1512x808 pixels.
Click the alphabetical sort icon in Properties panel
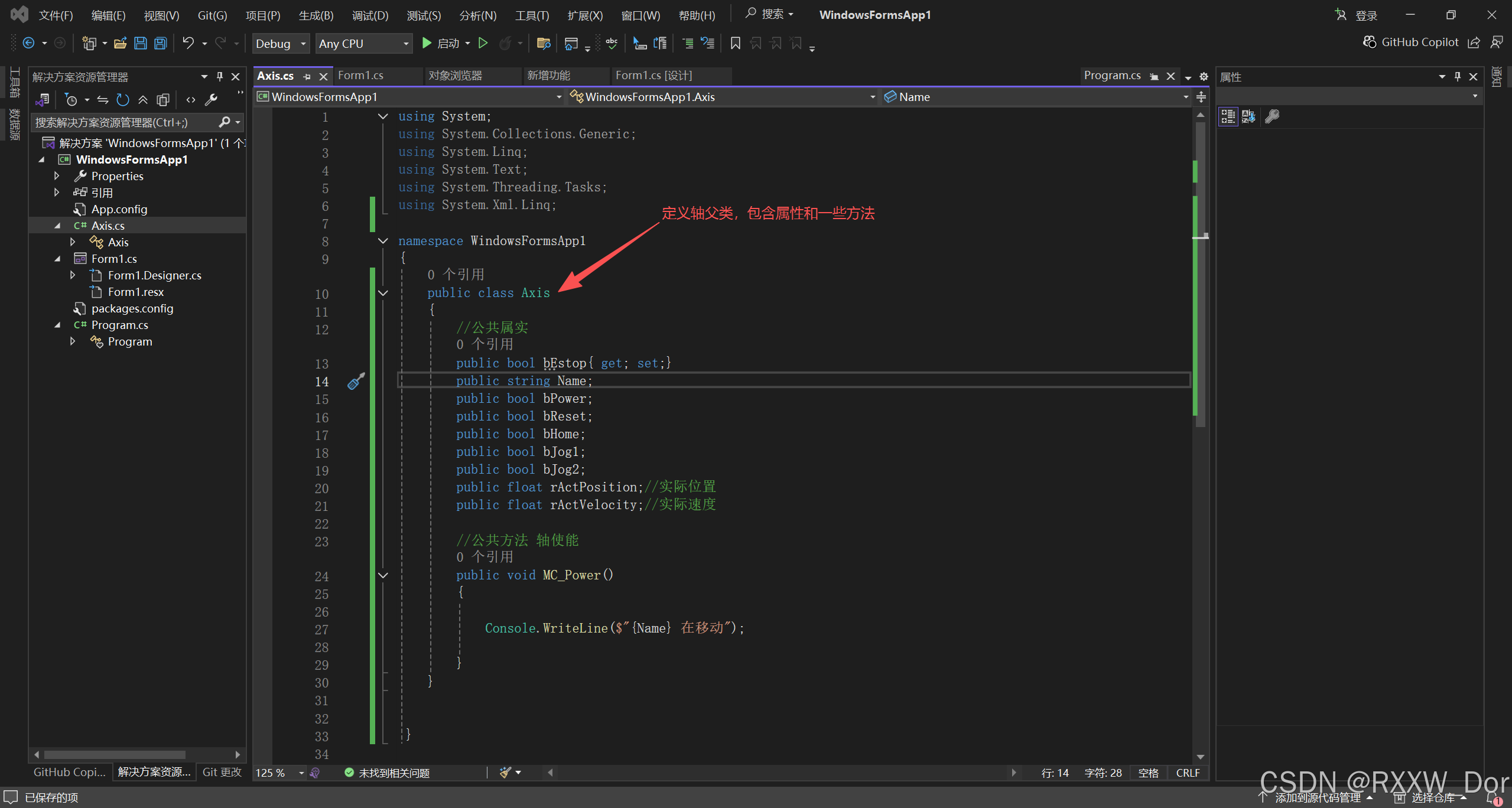point(1248,116)
